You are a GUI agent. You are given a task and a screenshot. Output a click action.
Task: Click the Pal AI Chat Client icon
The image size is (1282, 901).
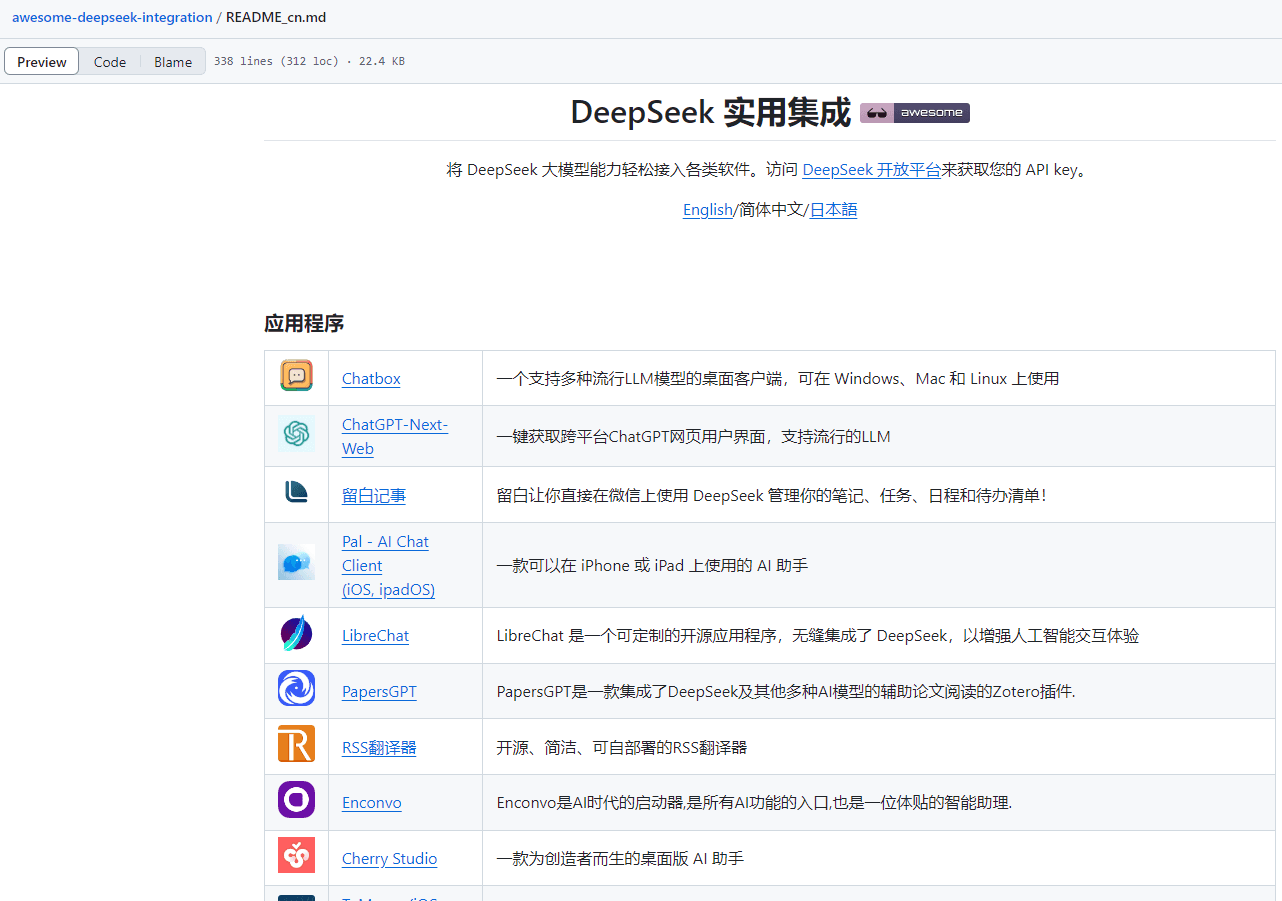(296, 562)
